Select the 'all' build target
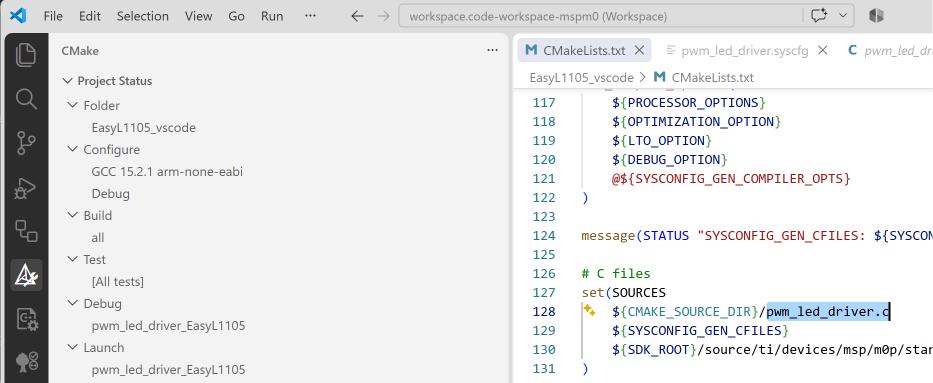This screenshot has width=933, height=383. click(98, 237)
